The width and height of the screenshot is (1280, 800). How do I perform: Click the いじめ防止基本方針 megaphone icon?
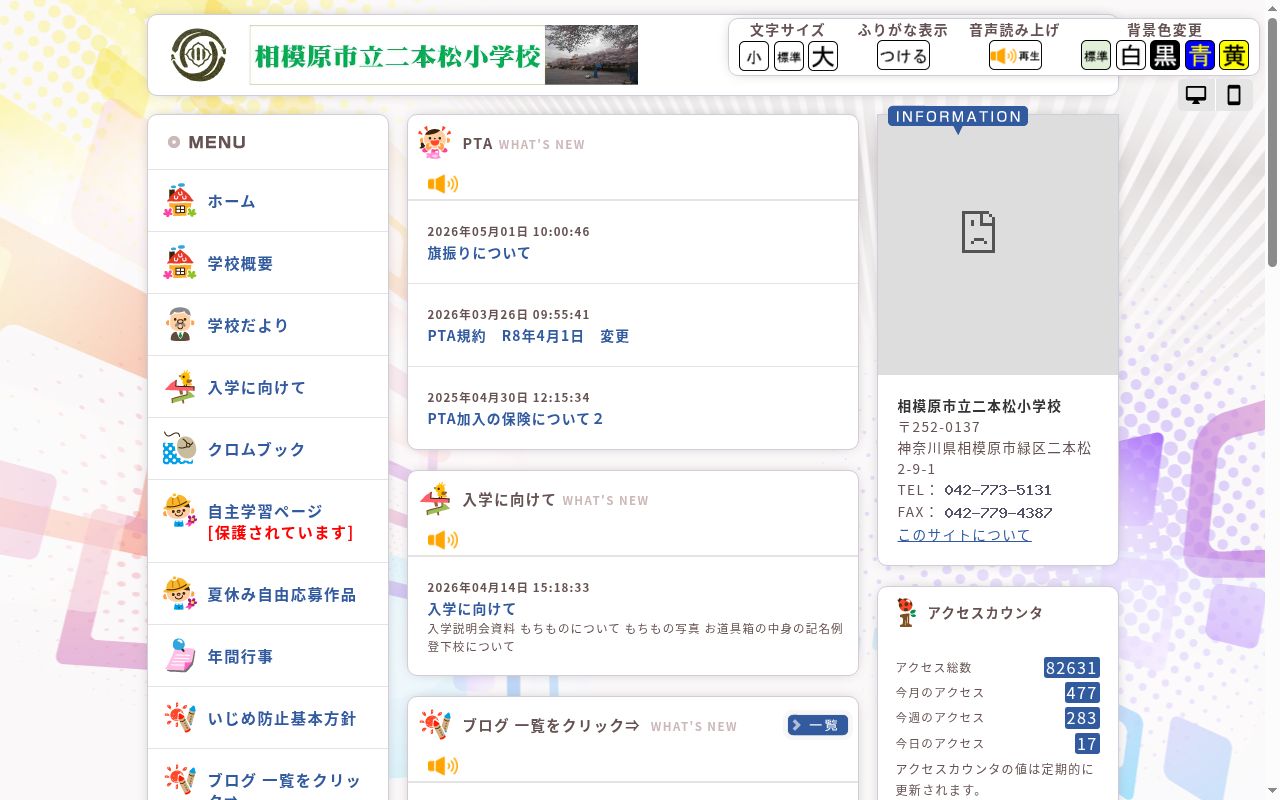pyautogui.click(x=180, y=719)
